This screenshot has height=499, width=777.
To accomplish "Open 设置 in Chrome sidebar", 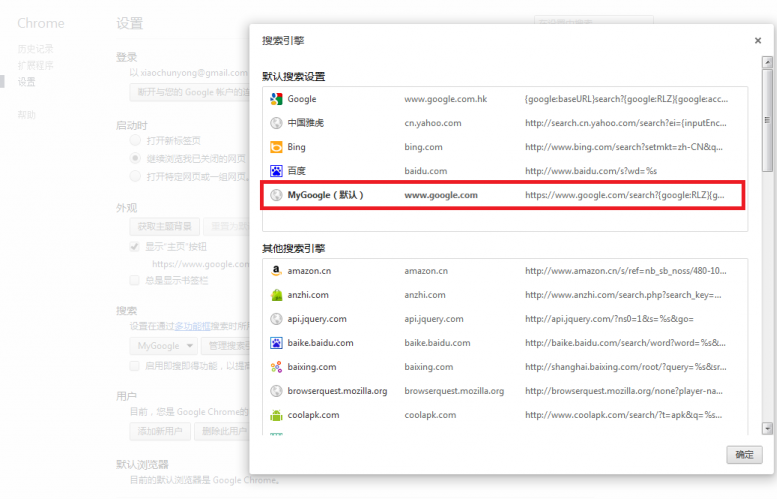I will 26,82.
